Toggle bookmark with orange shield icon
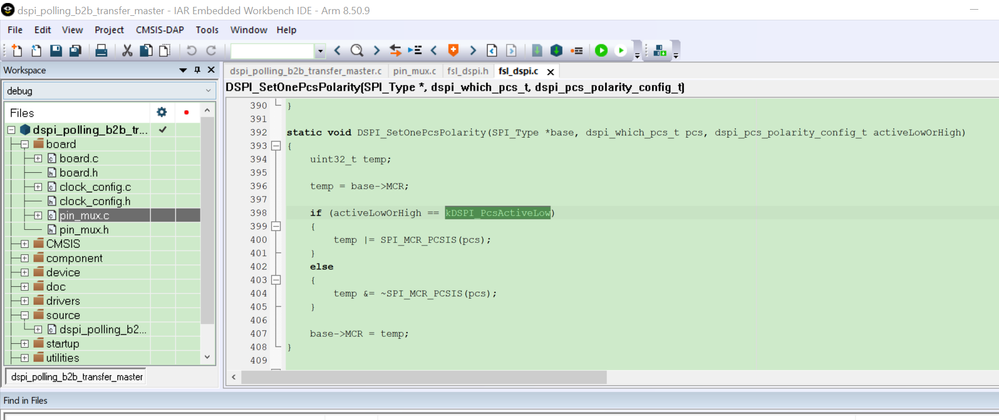The height and width of the screenshot is (420, 999). pyautogui.click(x=453, y=50)
